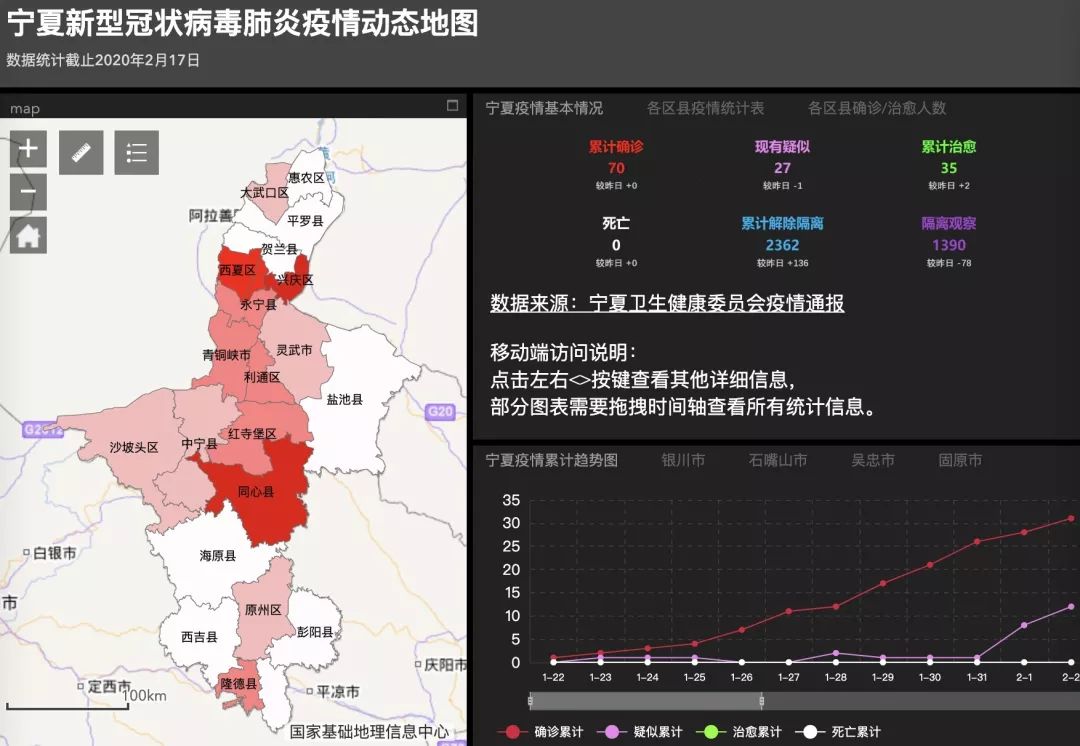Image resolution: width=1080 pixels, height=746 pixels.
Task: Open the 吴忠市 trend chart tab
Action: click(873, 461)
